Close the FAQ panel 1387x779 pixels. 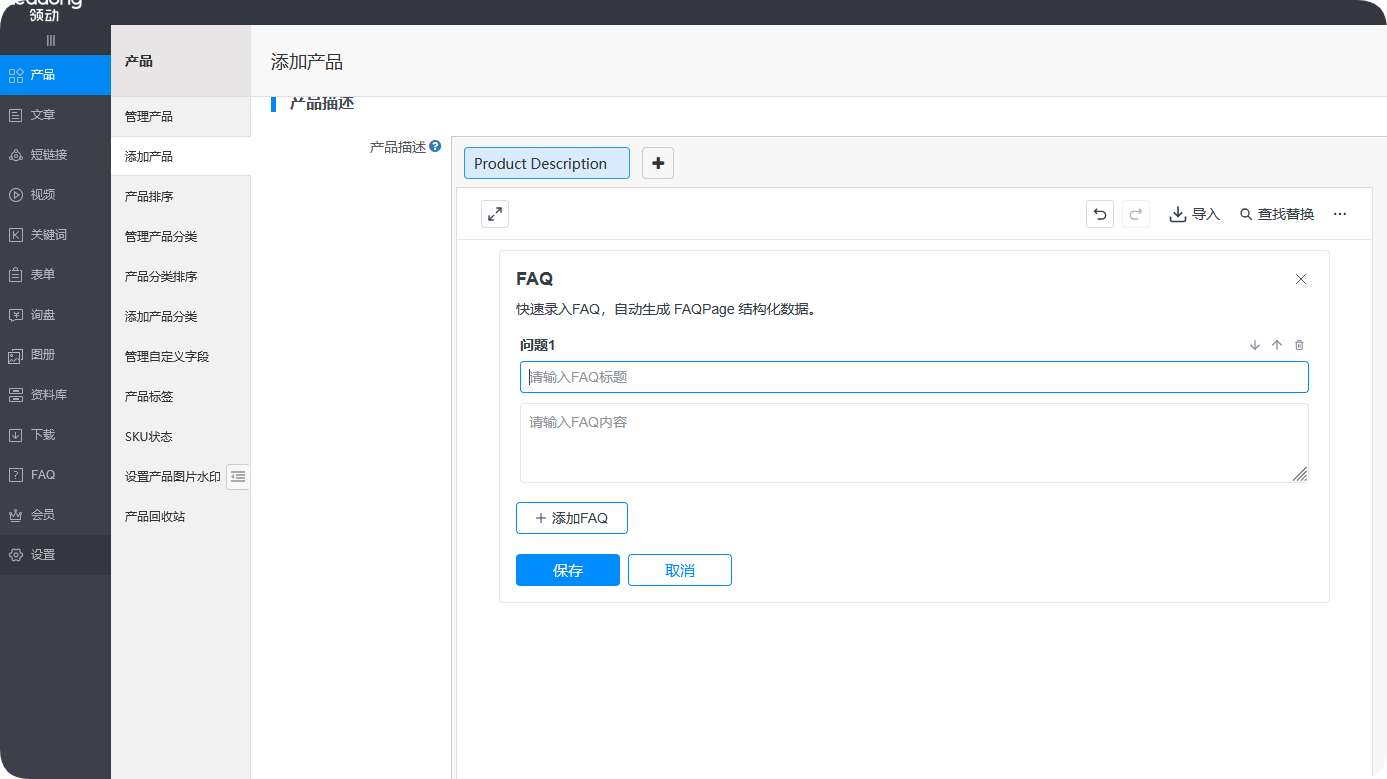(1301, 279)
